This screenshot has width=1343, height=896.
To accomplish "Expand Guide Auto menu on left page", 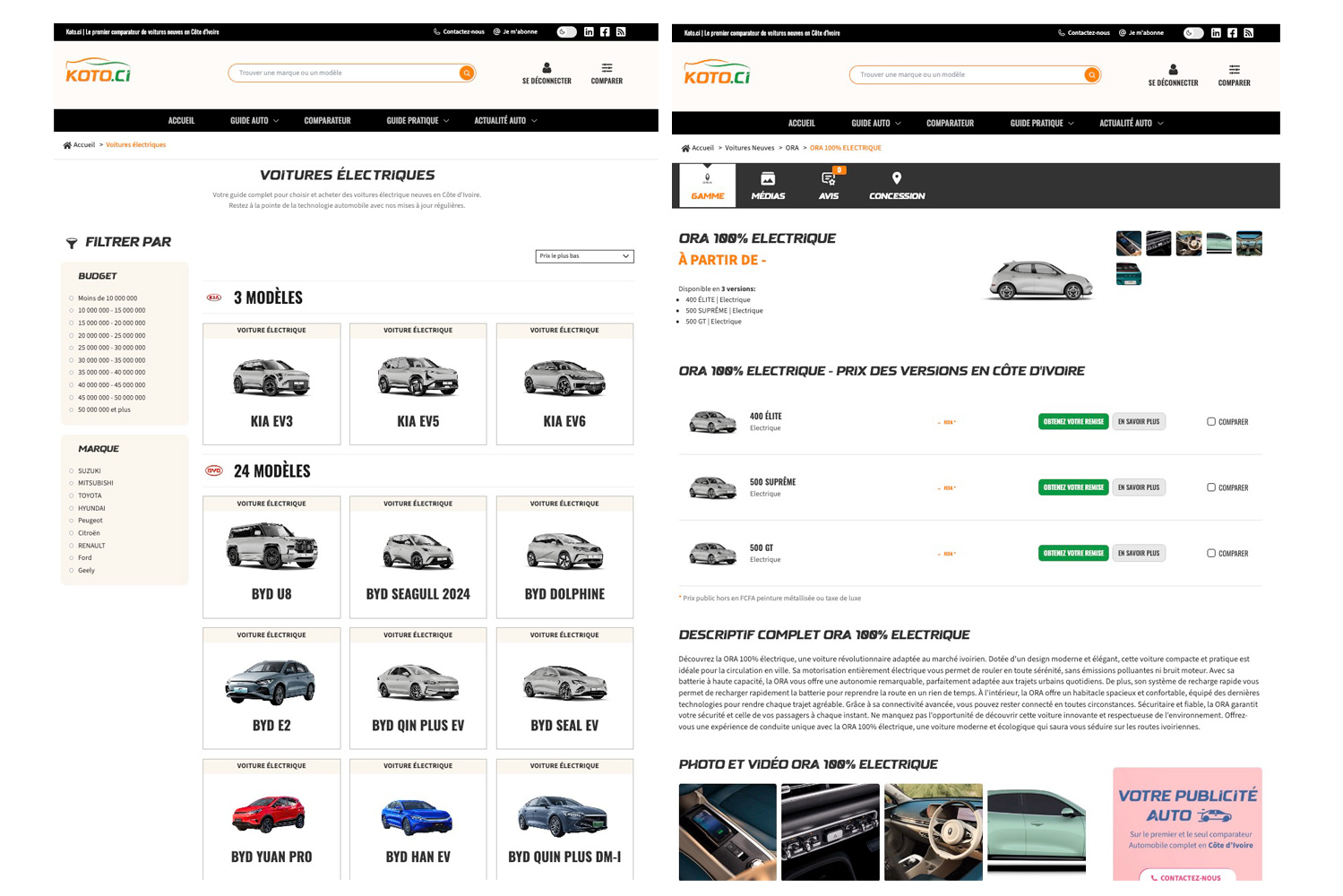I will point(254,120).
